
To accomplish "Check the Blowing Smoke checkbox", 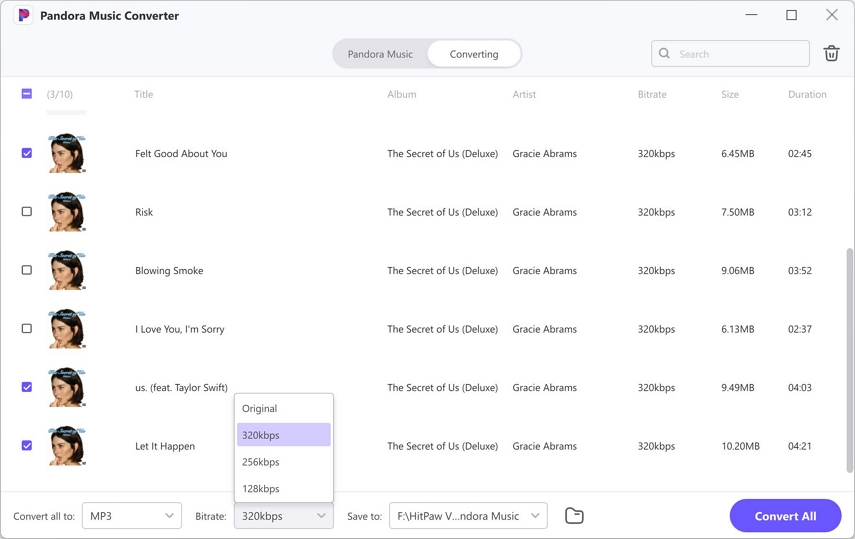I will pos(27,270).
